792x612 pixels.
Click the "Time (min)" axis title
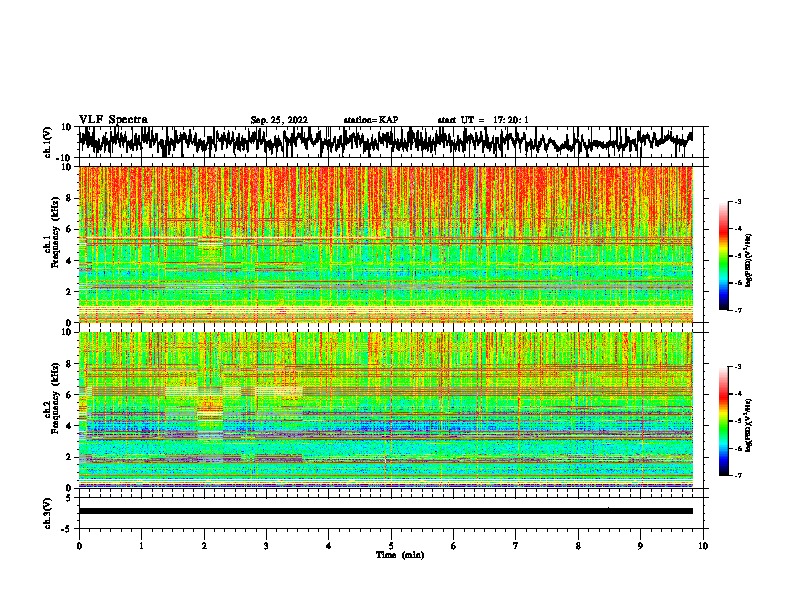(400, 555)
